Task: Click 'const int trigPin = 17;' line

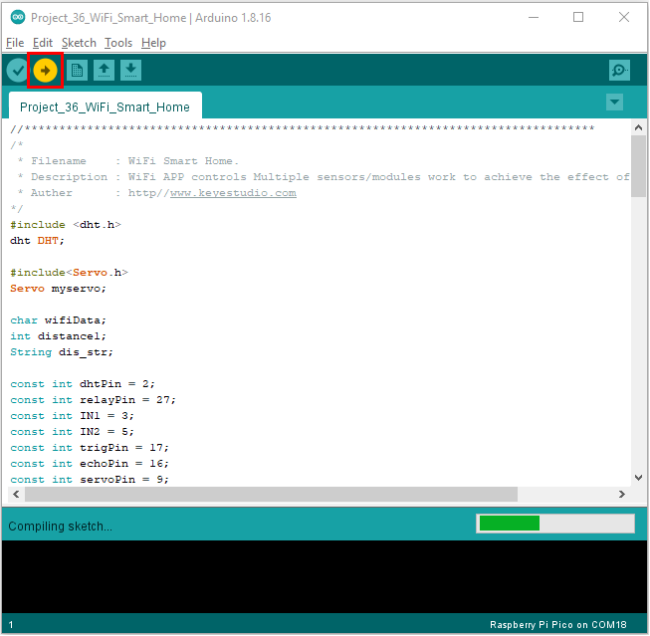Action: pyautogui.click(x=90, y=448)
